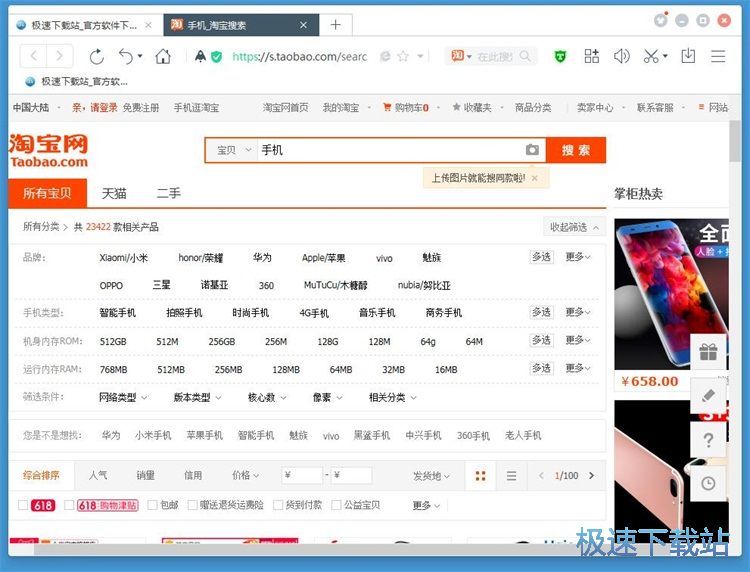Switch to the 极速下载站 browser tab
This screenshot has width=750, height=572.
[85, 25]
